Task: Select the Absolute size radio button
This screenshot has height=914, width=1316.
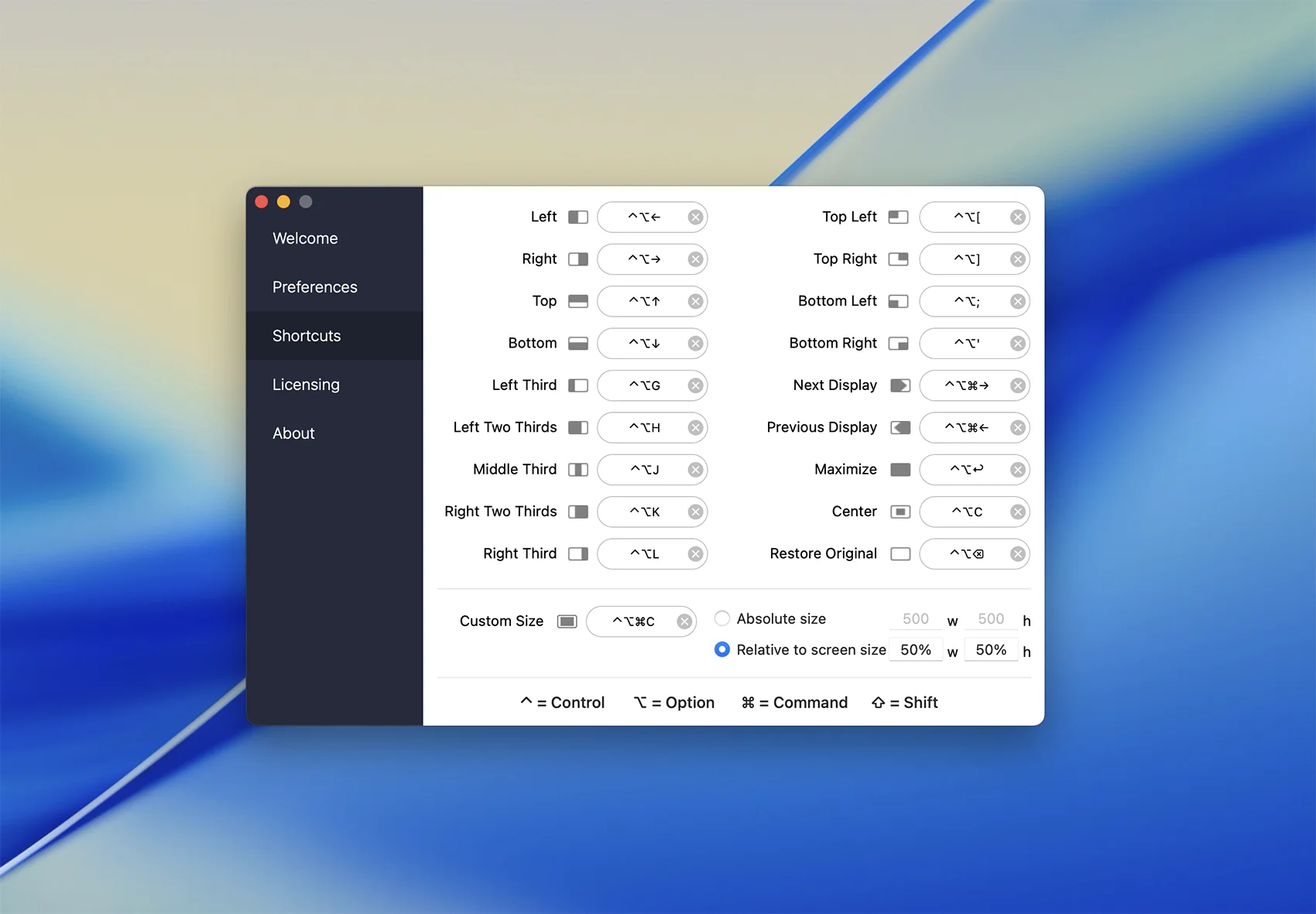Action: pos(722,618)
